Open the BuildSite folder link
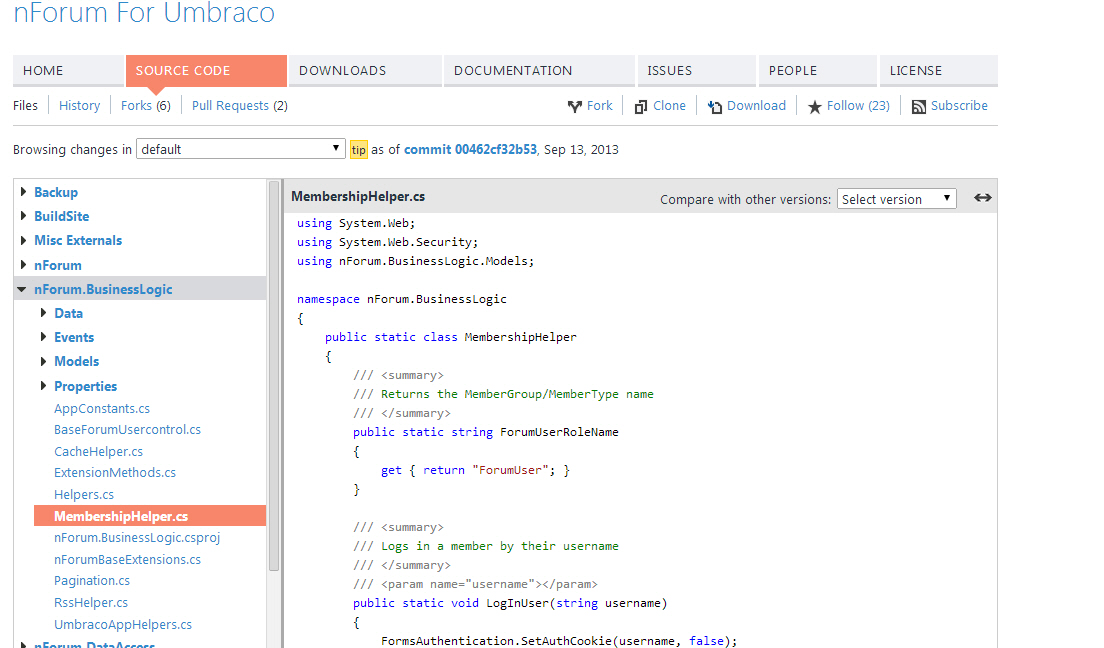Screen dimensions: 1104x648 coord(62,216)
